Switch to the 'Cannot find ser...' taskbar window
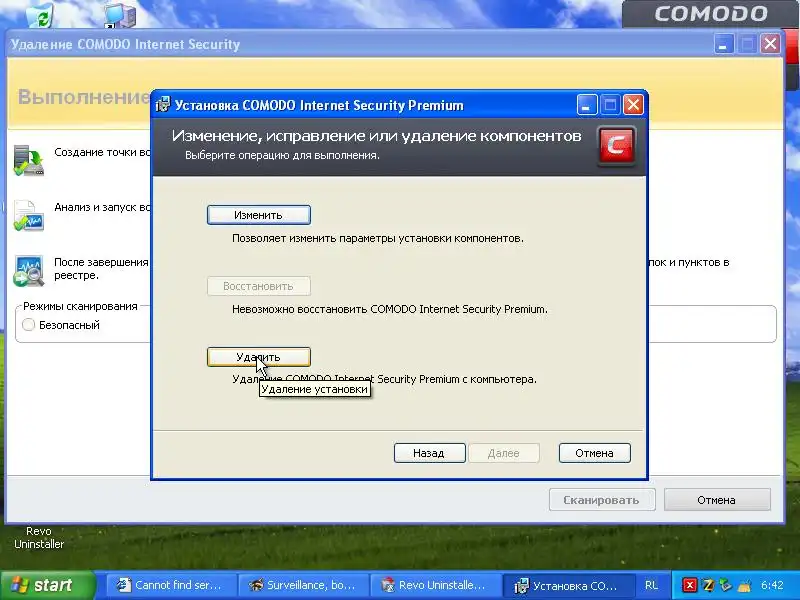 pyautogui.click(x=171, y=585)
